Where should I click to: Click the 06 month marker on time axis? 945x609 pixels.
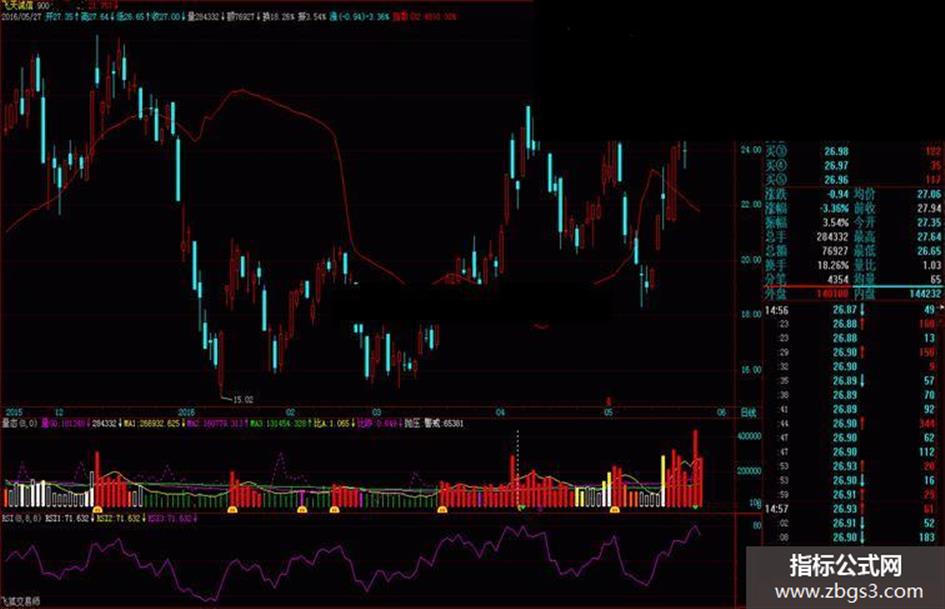721,413
